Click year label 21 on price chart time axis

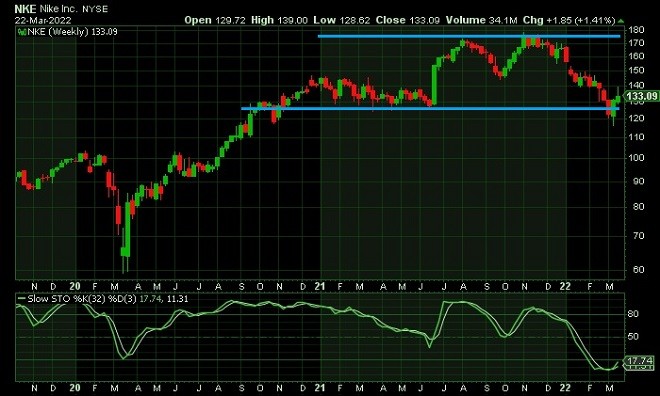click(320, 287)
